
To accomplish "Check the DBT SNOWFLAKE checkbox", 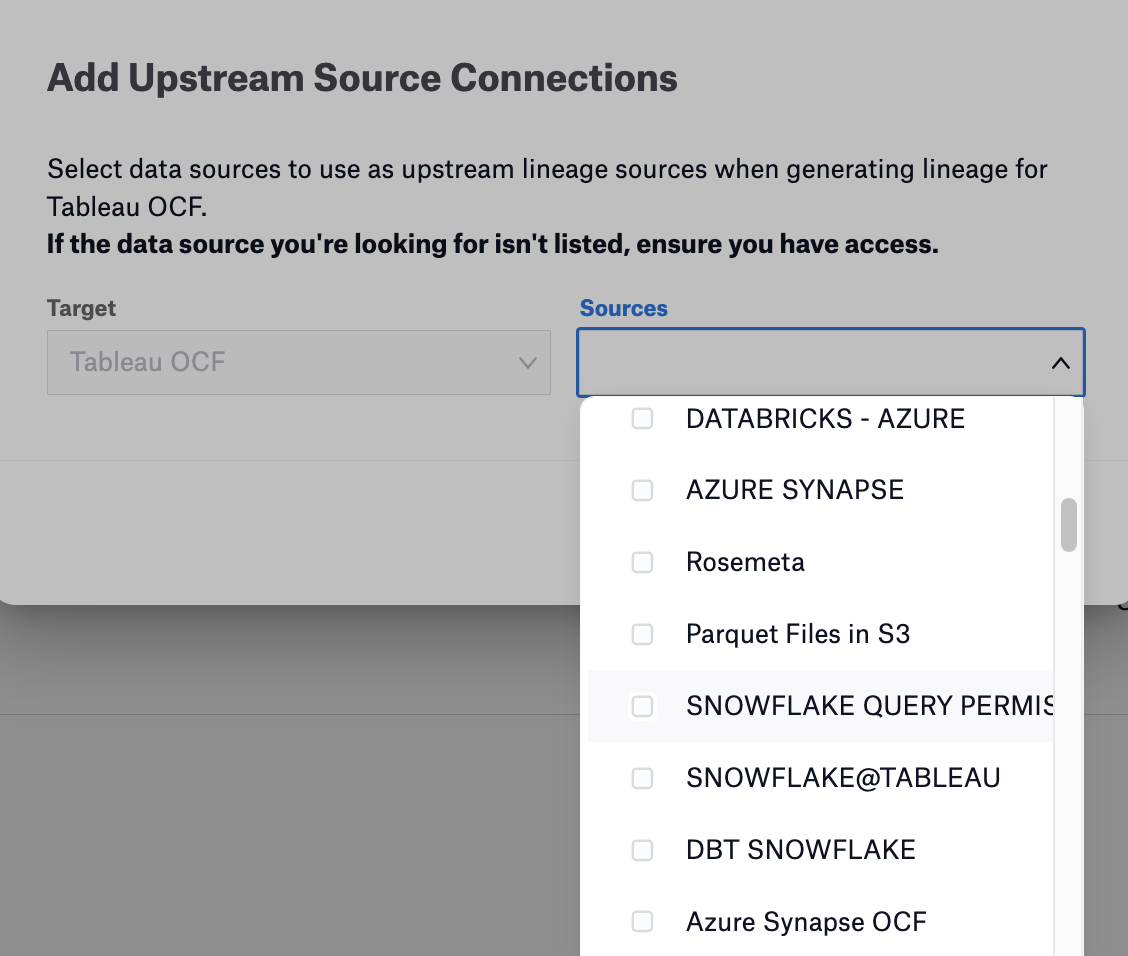I will (x=642, y=850).
